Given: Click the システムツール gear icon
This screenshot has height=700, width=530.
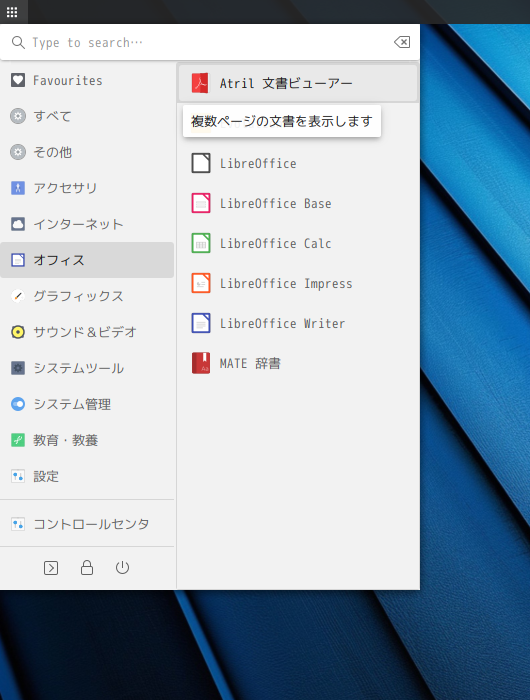Looking at the screenshot, I should pos(18,368).
